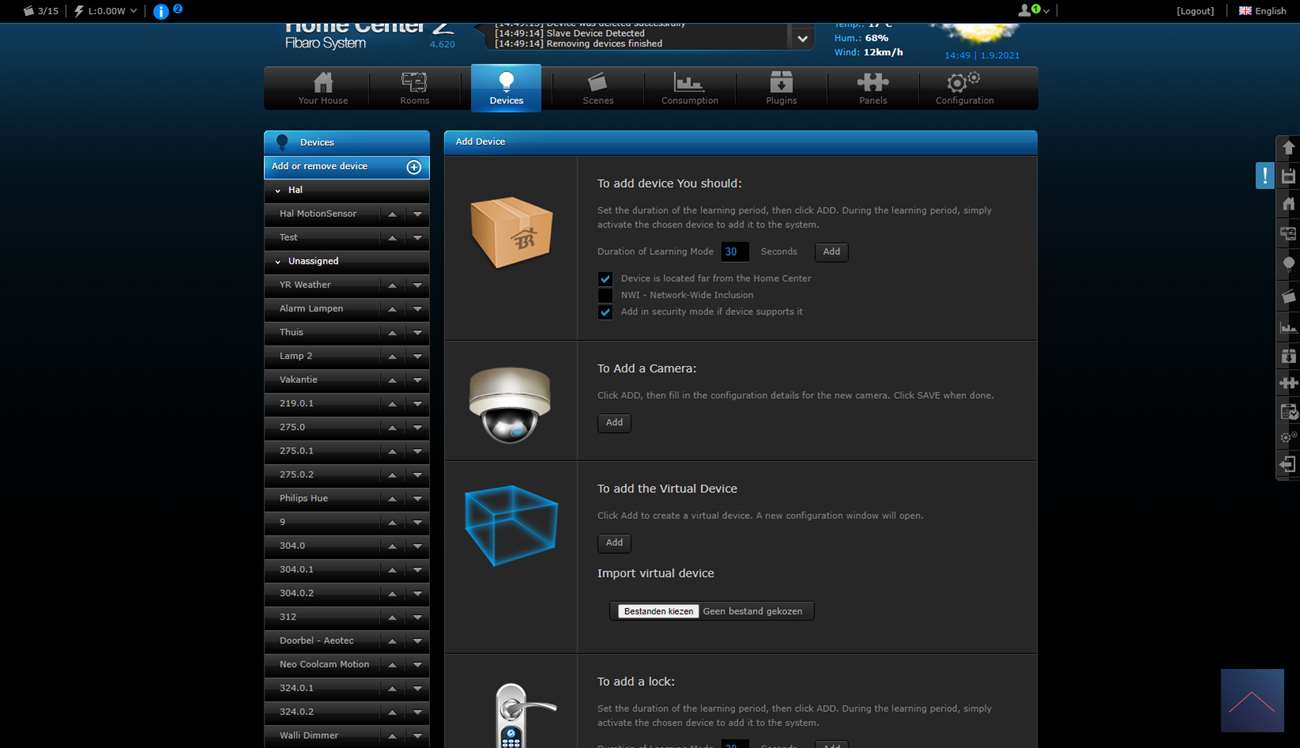
Task: Go to the Rooms tab
Action: point(414,88)
